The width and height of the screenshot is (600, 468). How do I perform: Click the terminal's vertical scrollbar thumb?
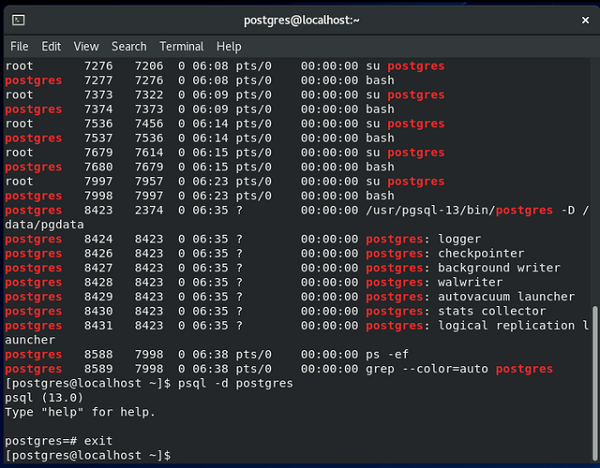(595, 384)
